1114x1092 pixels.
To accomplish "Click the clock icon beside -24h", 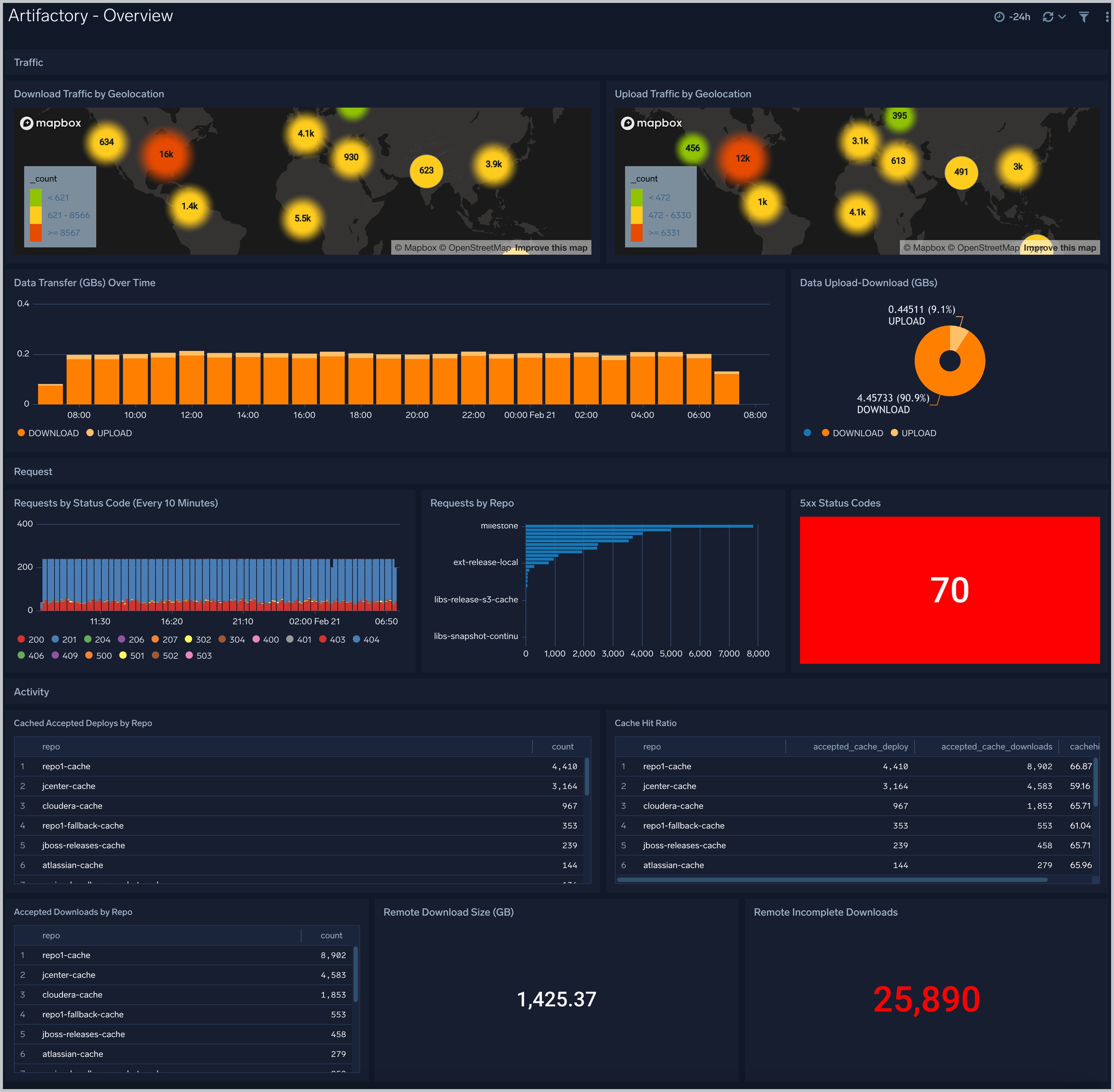I will click(999, 17).
